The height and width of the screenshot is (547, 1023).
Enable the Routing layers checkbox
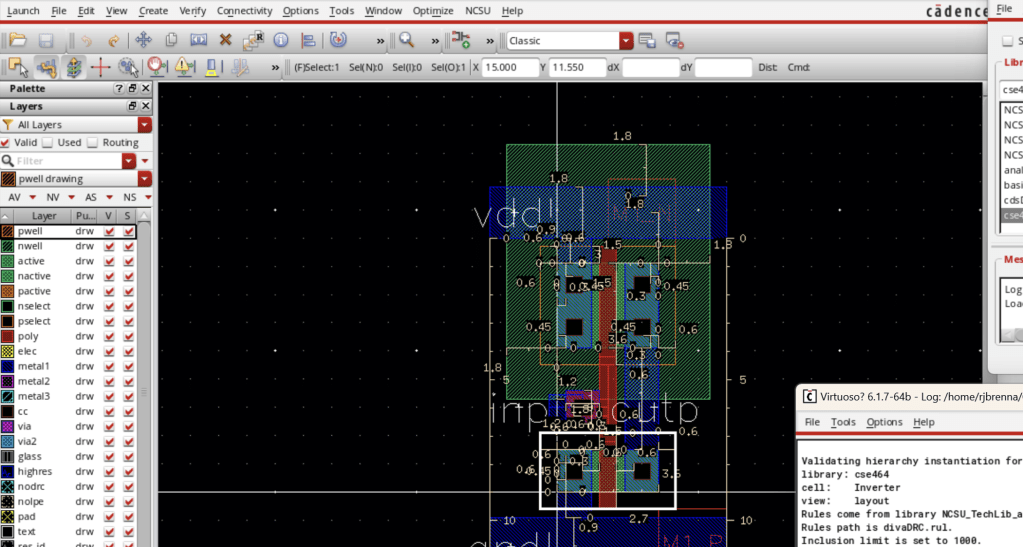93,143
